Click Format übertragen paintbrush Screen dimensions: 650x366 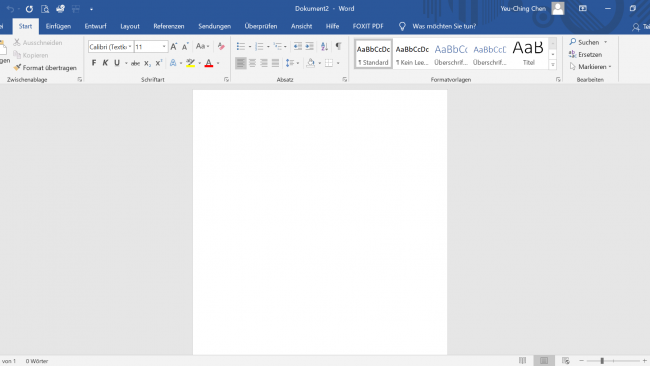pyautogui.click(x=45, y=68)
